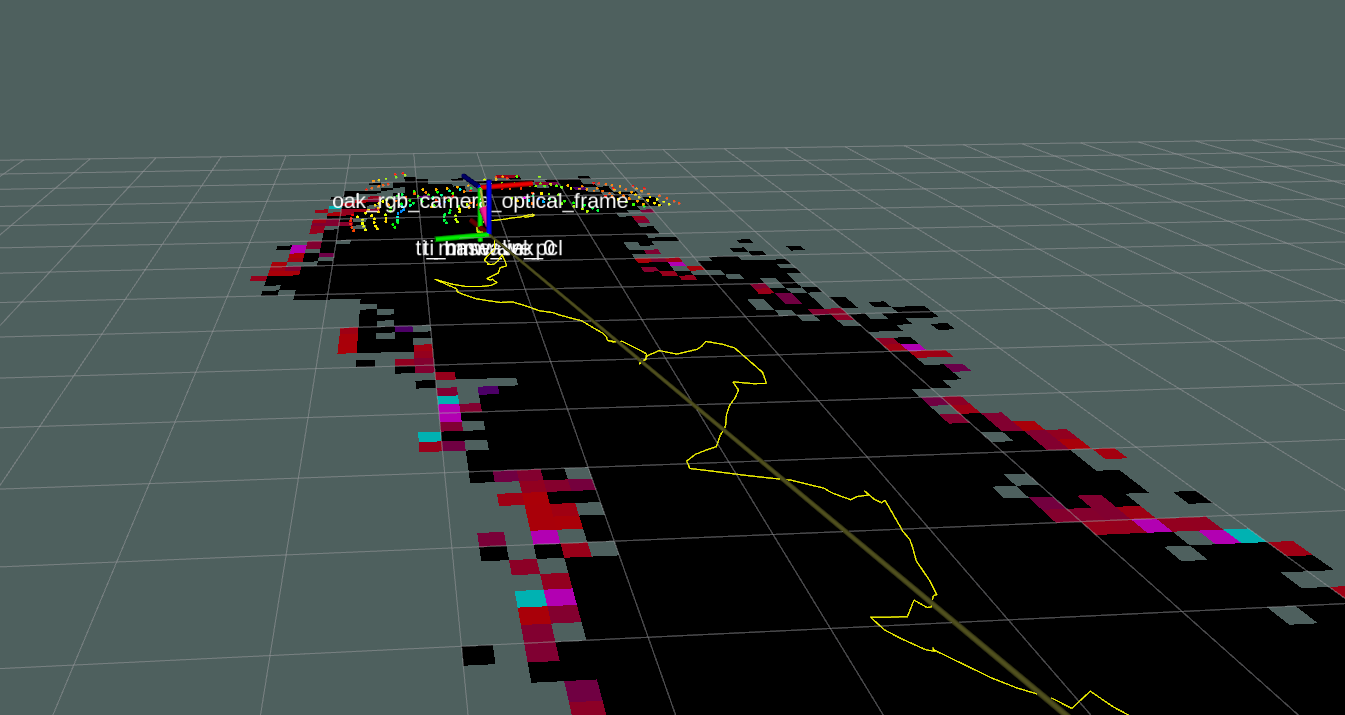Viewport: 1345px width, 715px height.
Task: Click the oak_rgb_camera_optical_frame label
Action: 479,201
